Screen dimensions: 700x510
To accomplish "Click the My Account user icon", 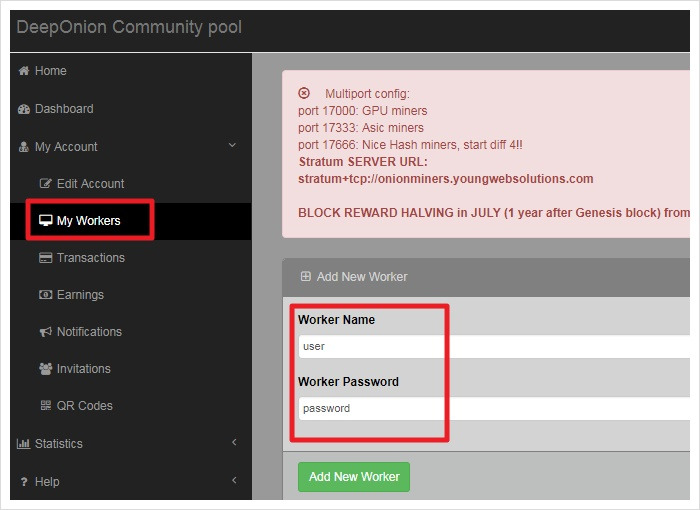I will [24, 147].
